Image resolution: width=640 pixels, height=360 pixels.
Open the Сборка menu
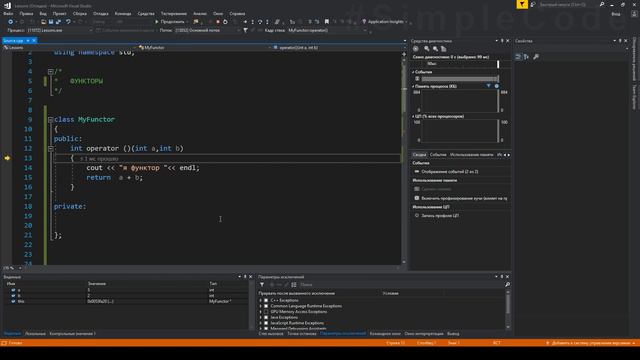point(80,13)
